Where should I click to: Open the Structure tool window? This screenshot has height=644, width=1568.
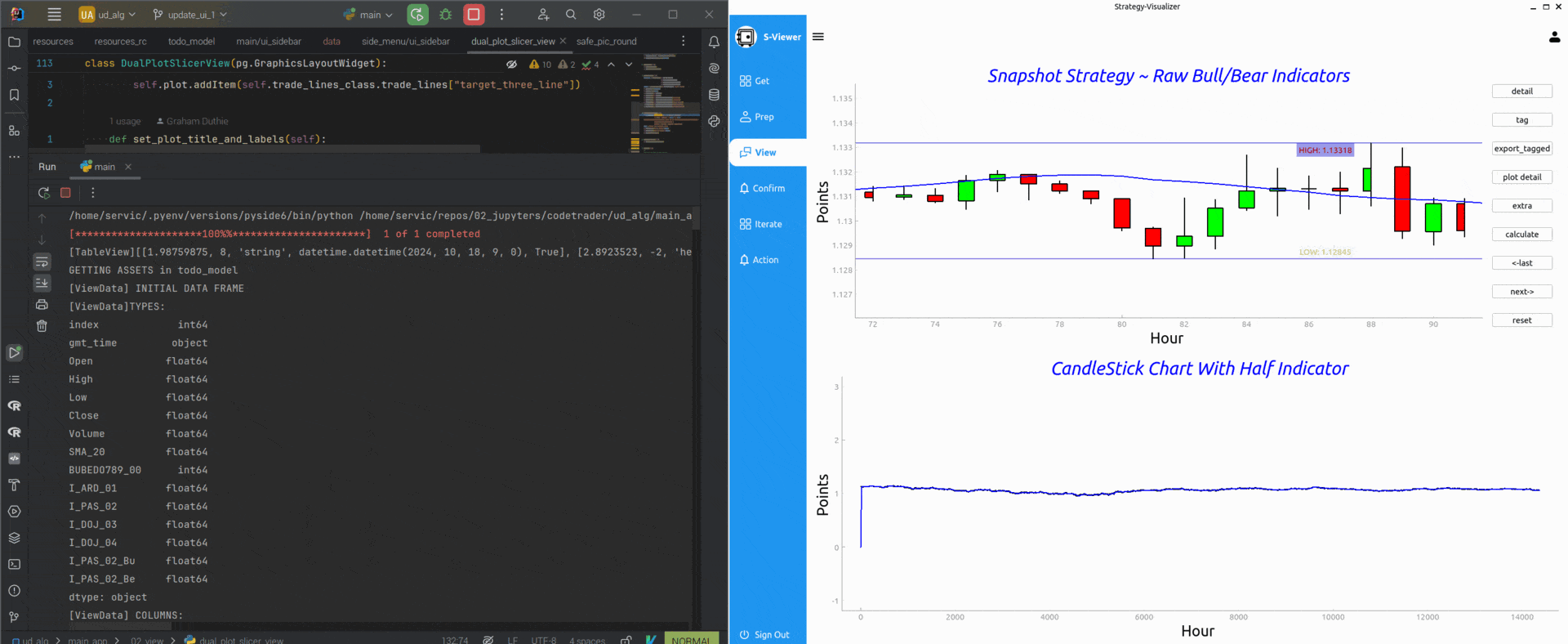pos(14,130)
